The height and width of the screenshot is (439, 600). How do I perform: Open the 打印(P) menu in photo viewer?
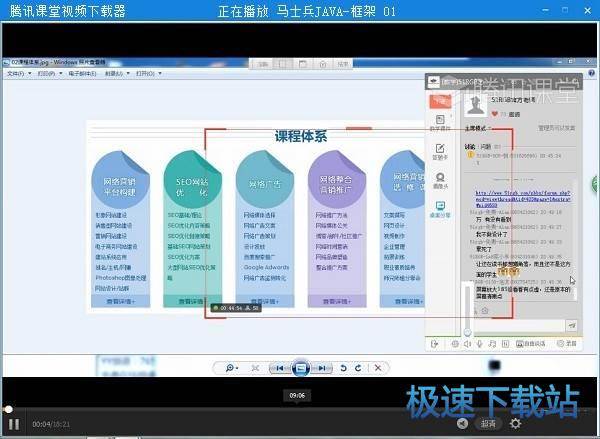[46, 73]
